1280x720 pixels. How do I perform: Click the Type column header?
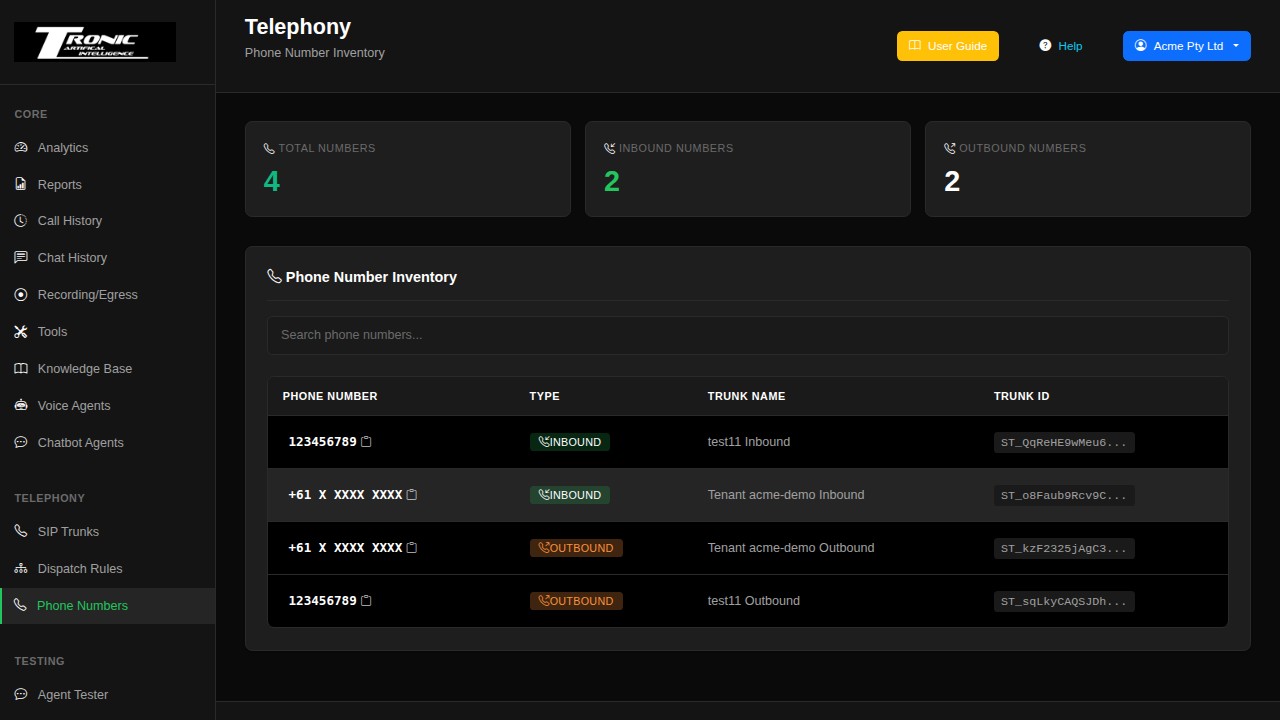(545, 396)
